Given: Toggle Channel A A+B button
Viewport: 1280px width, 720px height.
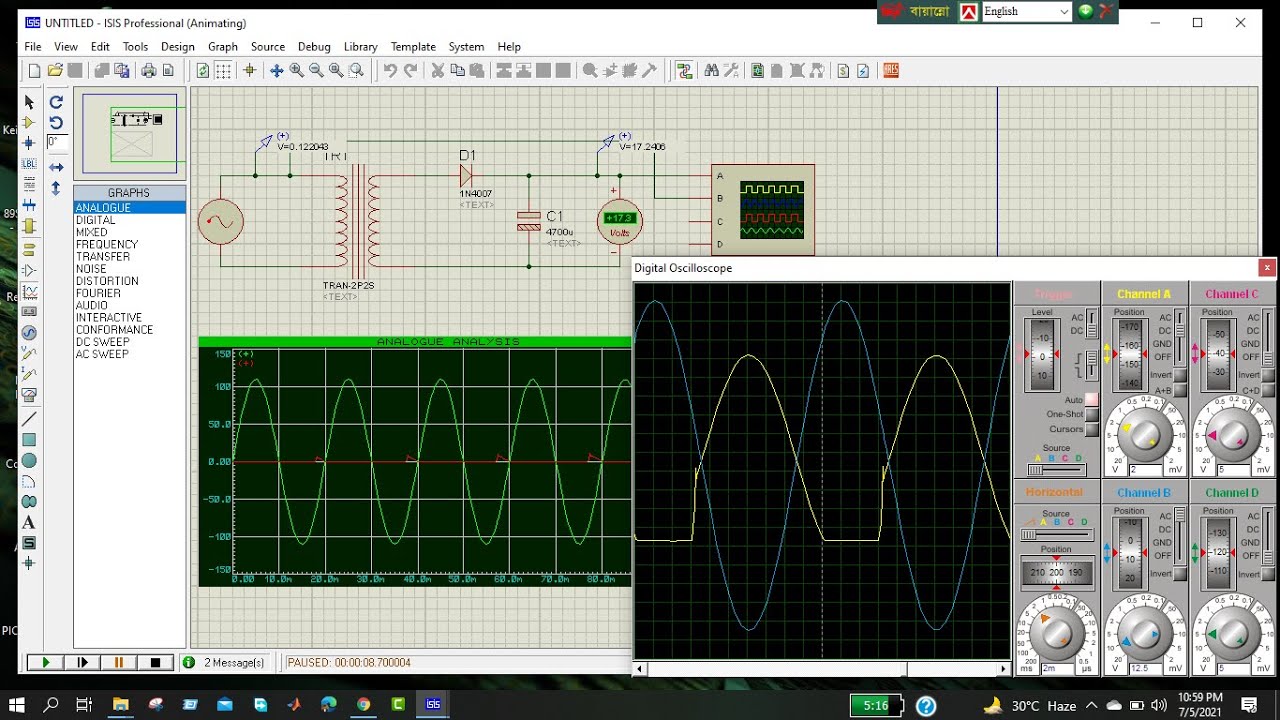Looking at the screenshot, I should pos(1181,390).
